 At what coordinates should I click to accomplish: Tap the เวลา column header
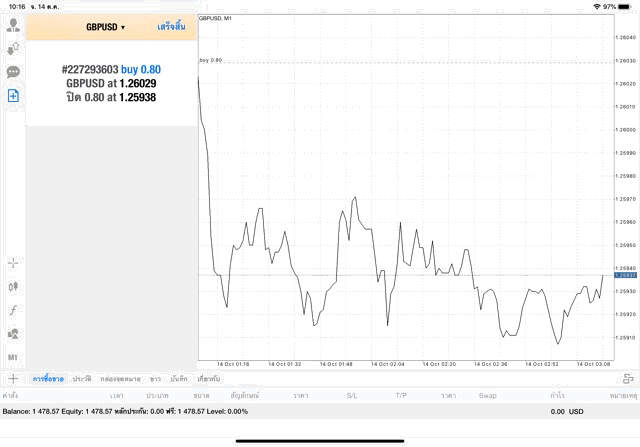116,395
